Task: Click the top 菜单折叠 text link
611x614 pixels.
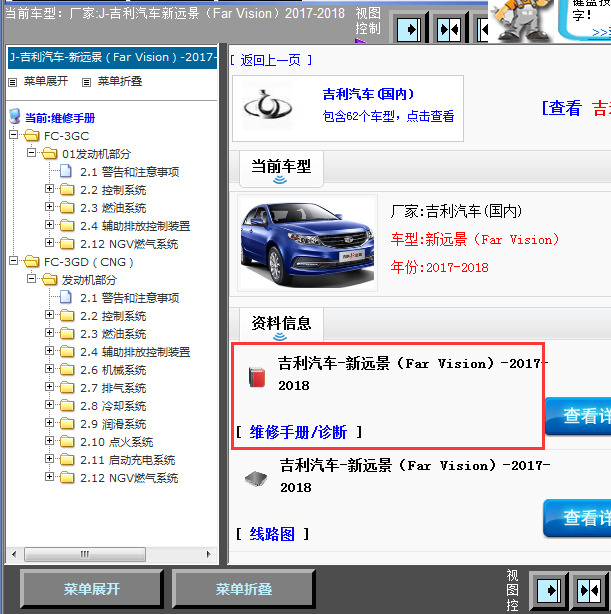Action: click(119, 81)
